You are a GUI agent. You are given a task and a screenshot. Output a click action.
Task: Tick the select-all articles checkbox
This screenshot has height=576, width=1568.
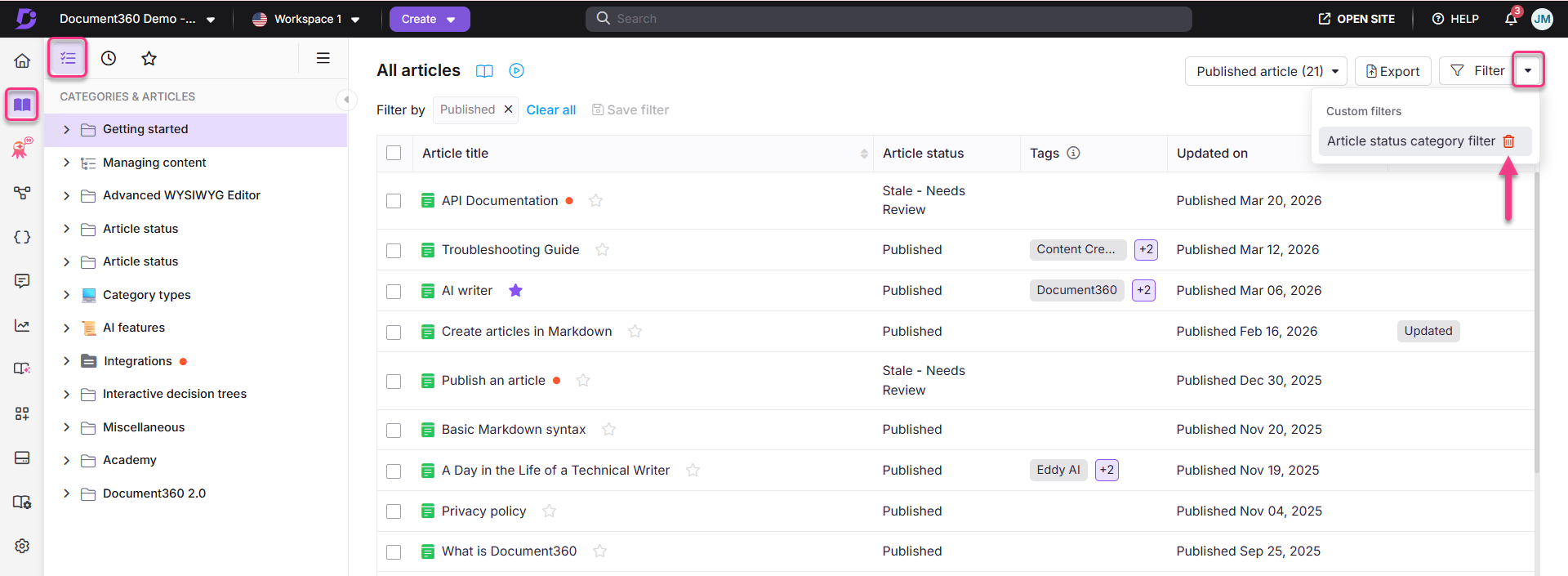pyautogui.click(x=394, y=153)
